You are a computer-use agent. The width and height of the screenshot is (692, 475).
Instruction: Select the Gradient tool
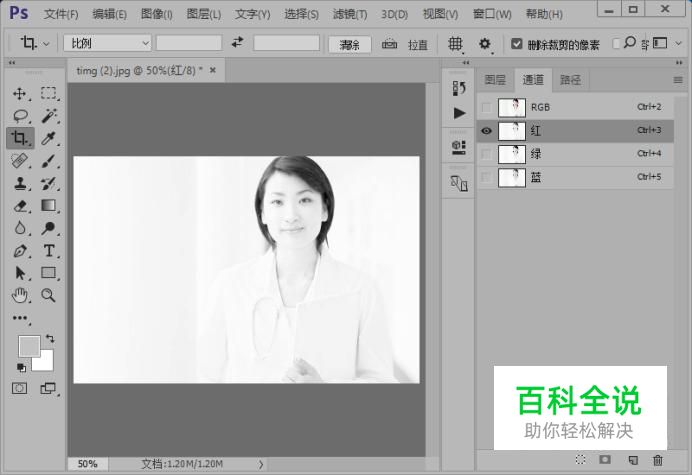click(48, 206)
